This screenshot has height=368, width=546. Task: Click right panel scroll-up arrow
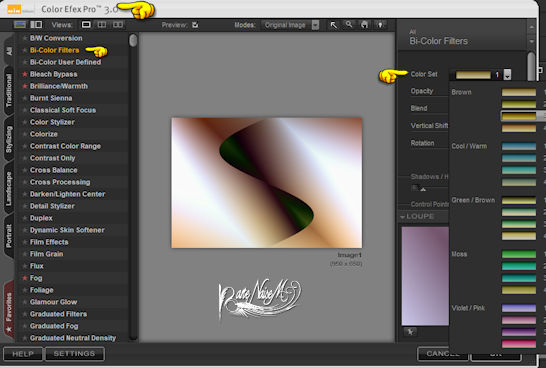coord(531,27)
